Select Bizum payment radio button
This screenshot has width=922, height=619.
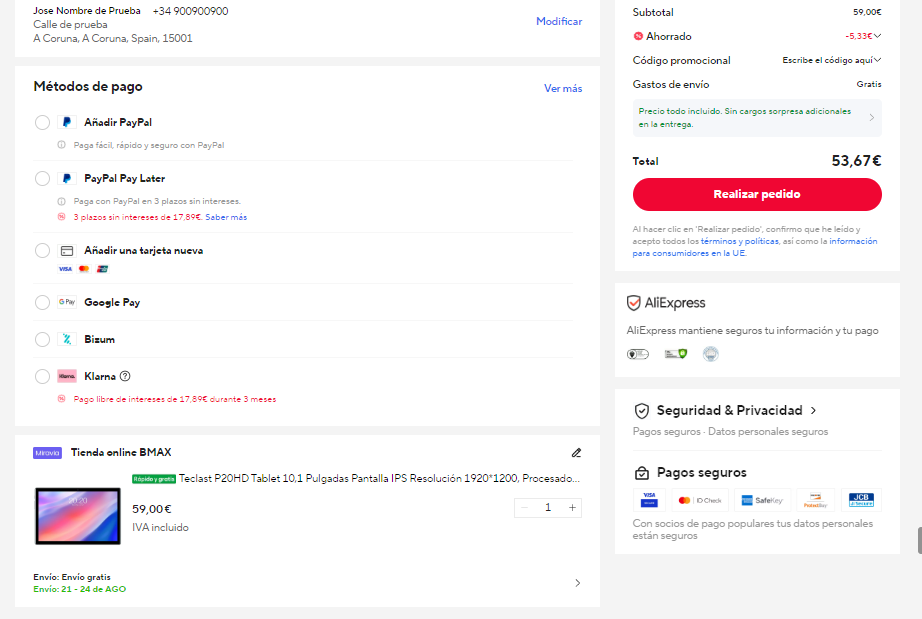coord(42,339)
